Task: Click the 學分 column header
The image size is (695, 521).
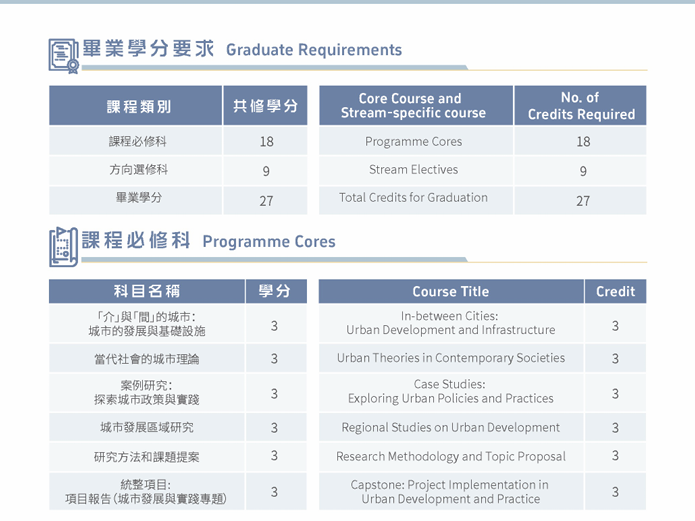Action: [276, 291]
